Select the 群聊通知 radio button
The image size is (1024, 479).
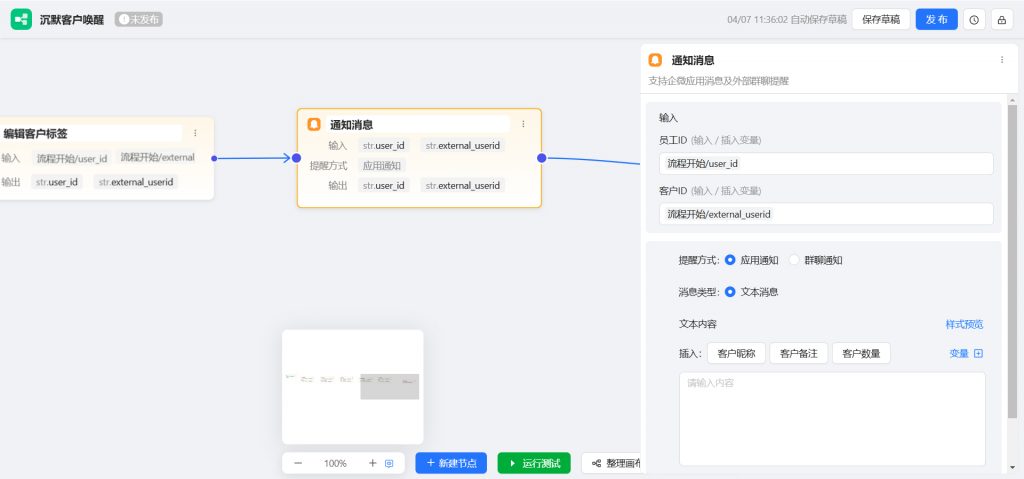[794, 260]
